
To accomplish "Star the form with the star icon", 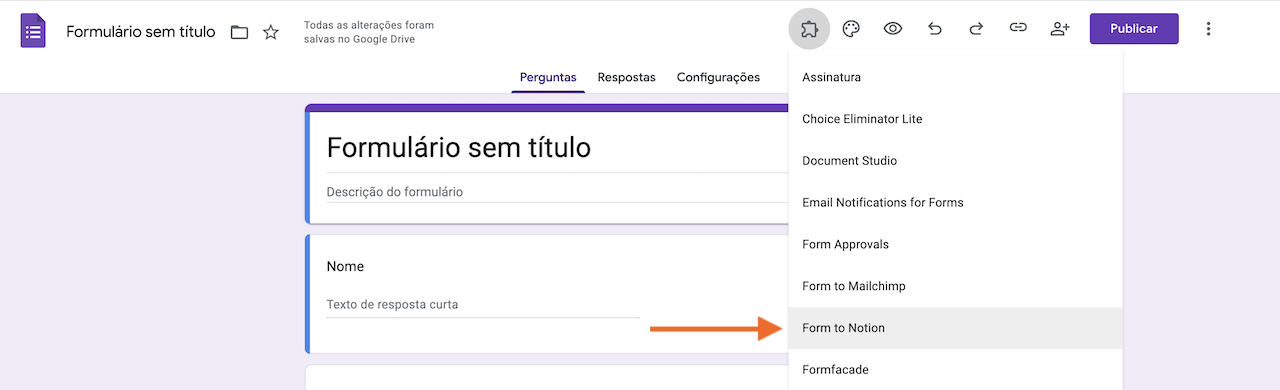I will pos(271,32).
